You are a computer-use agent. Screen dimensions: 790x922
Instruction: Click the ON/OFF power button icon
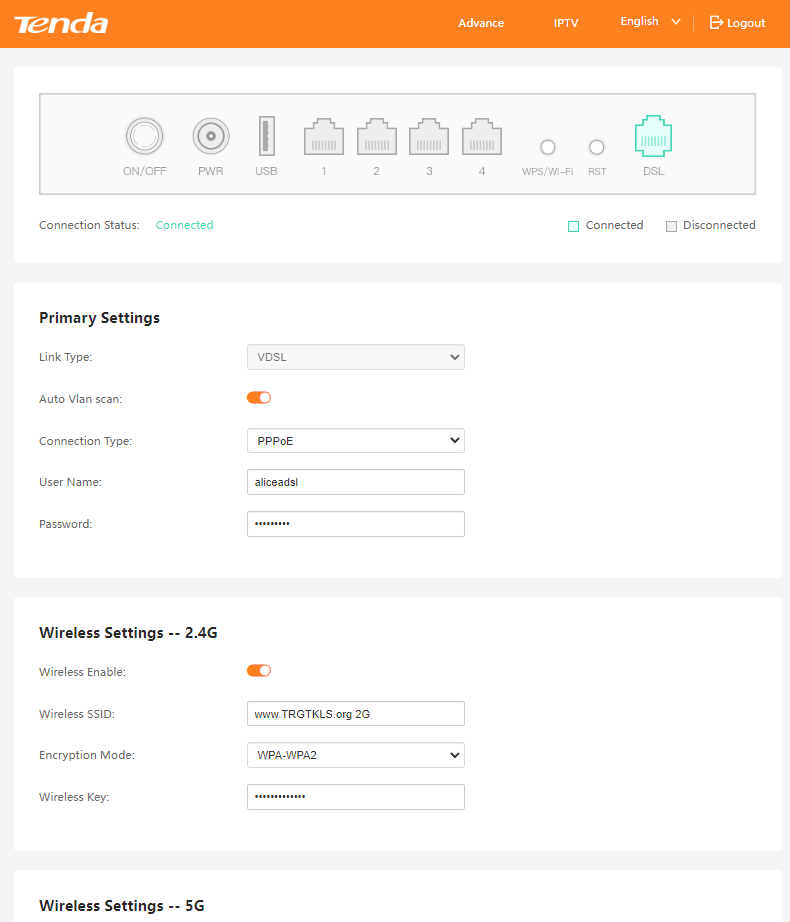pos(144,136)
